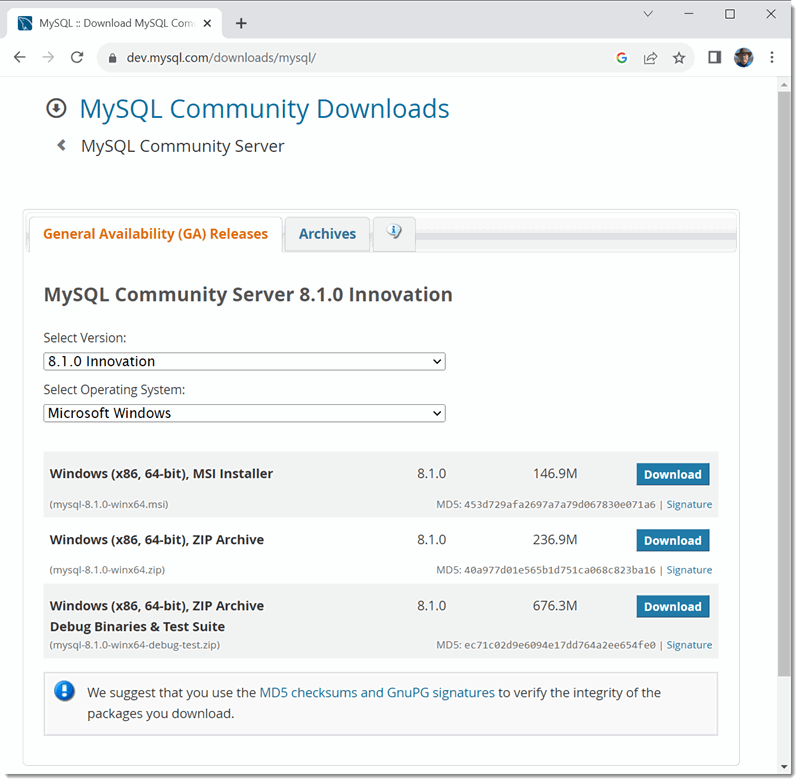Image resolution: width=800 pixels, height=783 pixels.
Task: Bookmark this page with the star
Action: coord(679,58)
